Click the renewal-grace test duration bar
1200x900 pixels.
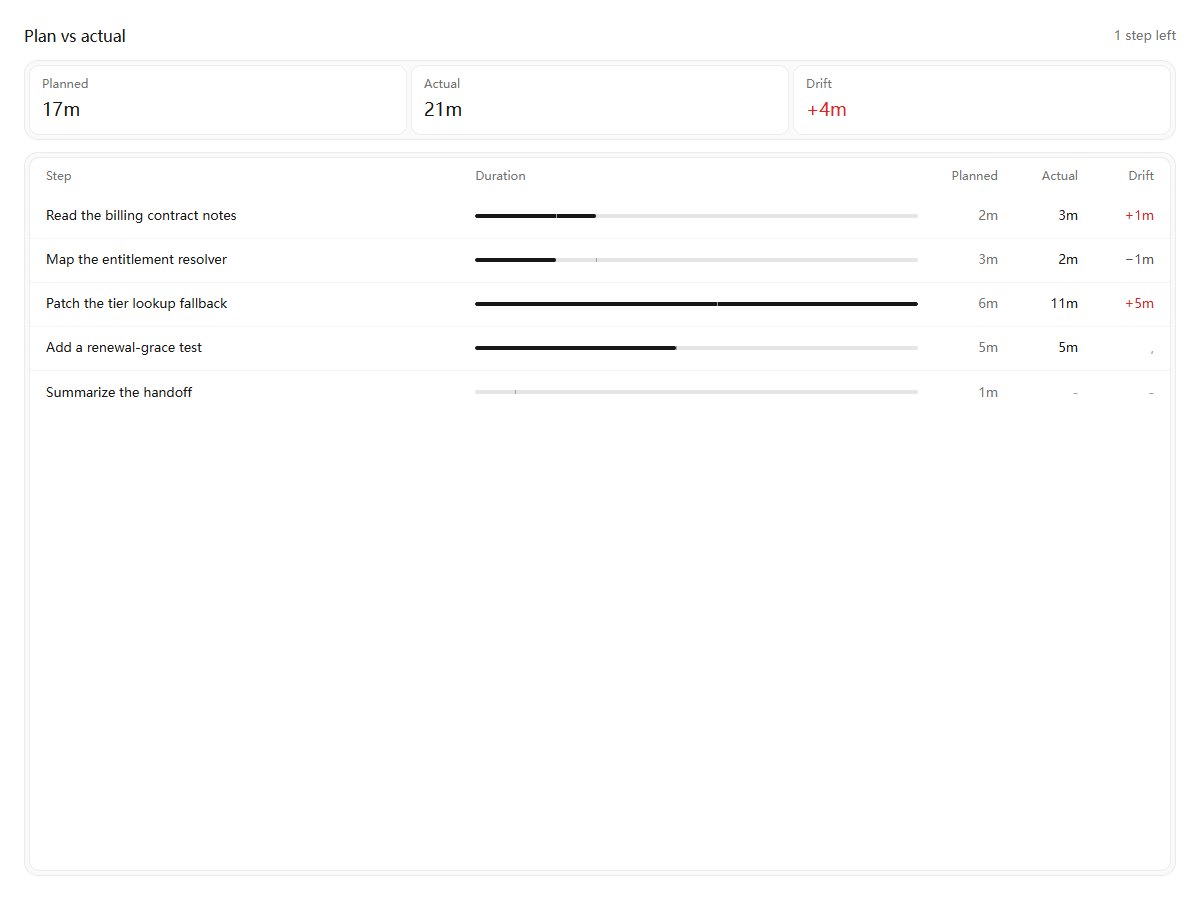(x=696, y=348)
